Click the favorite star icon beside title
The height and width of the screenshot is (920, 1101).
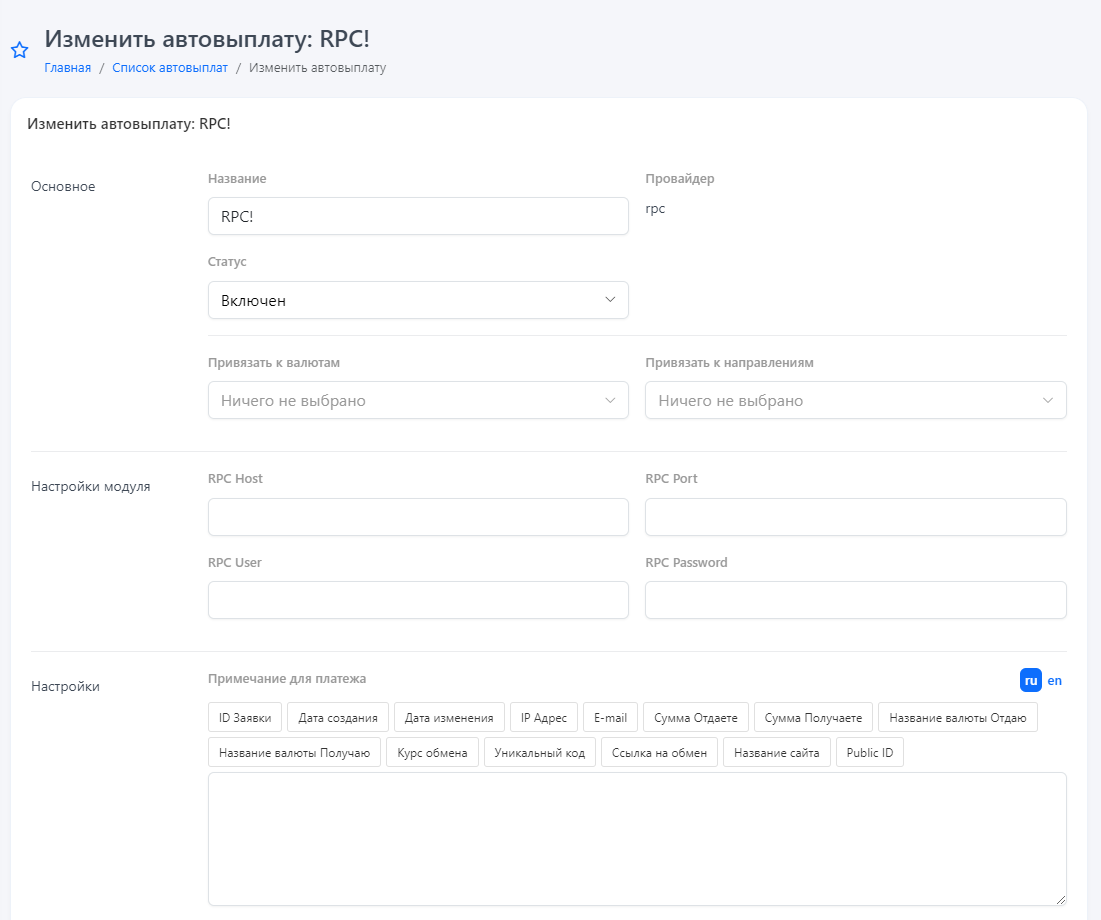click(19, 51)
